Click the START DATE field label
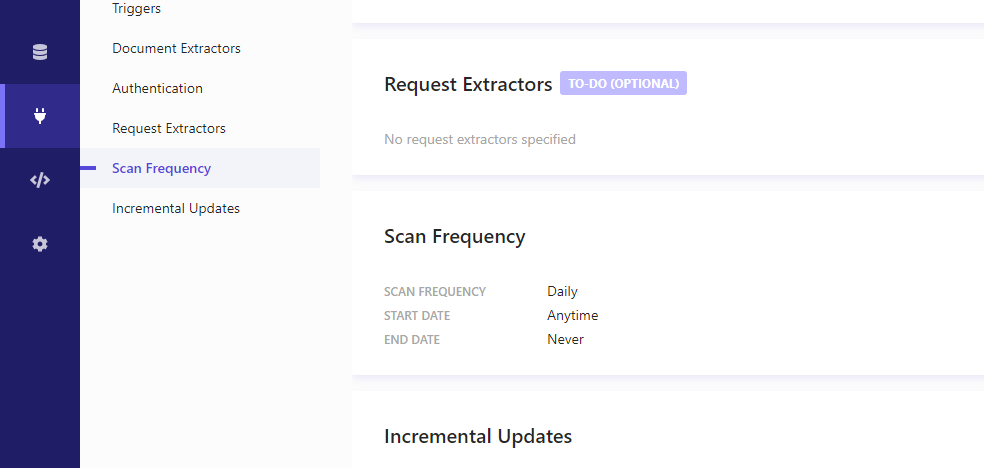This screenshot has width=984, height=468. tap(417, 316)
